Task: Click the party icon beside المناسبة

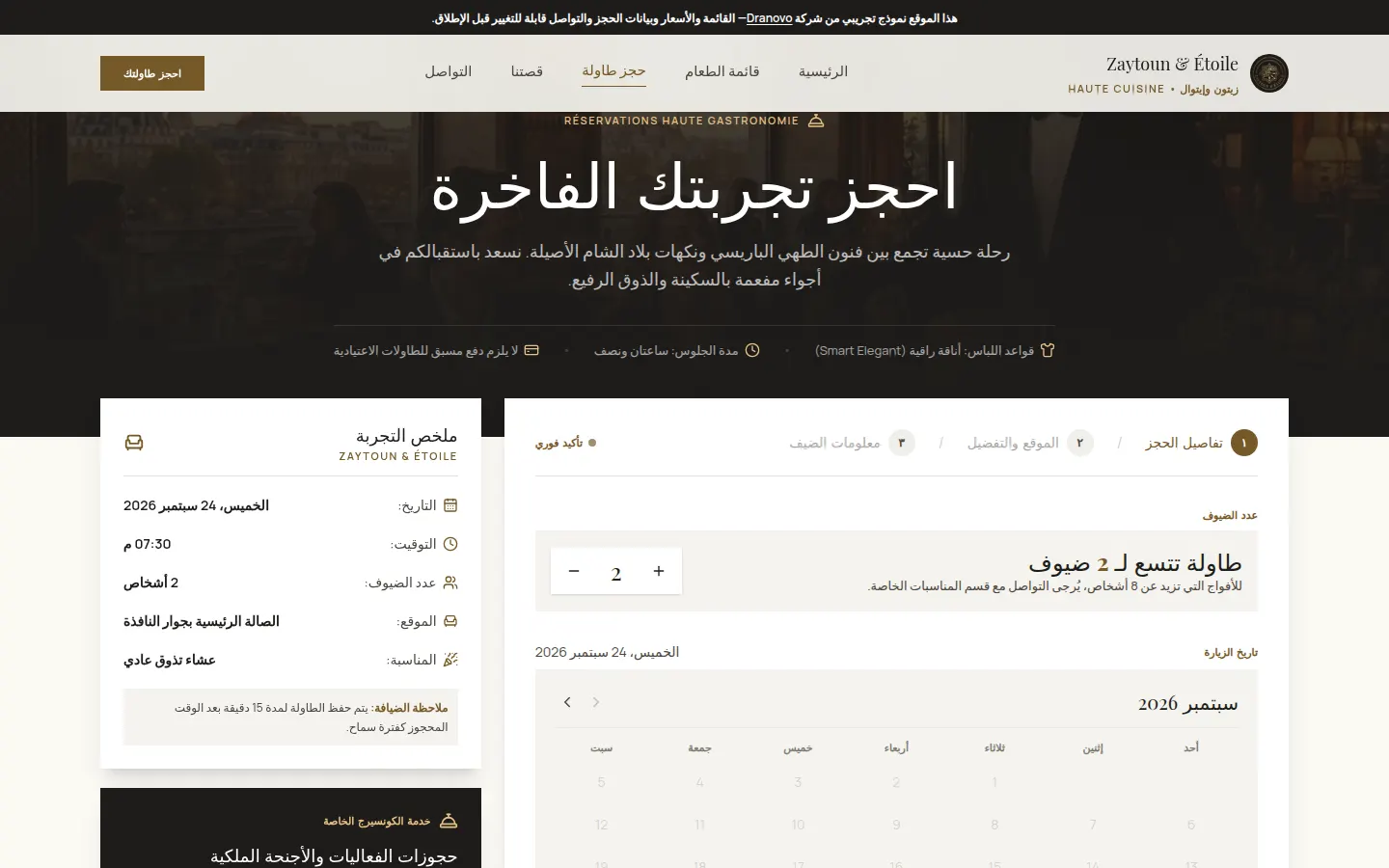Action: coord(450,660)
